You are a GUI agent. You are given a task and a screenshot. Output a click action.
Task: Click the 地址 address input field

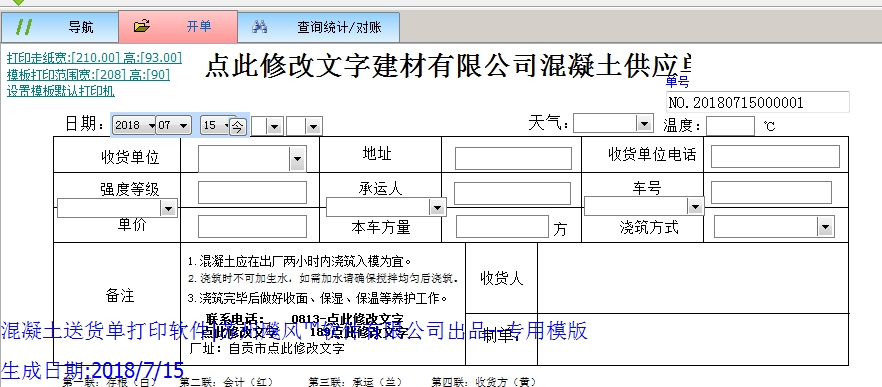(513, 159)
